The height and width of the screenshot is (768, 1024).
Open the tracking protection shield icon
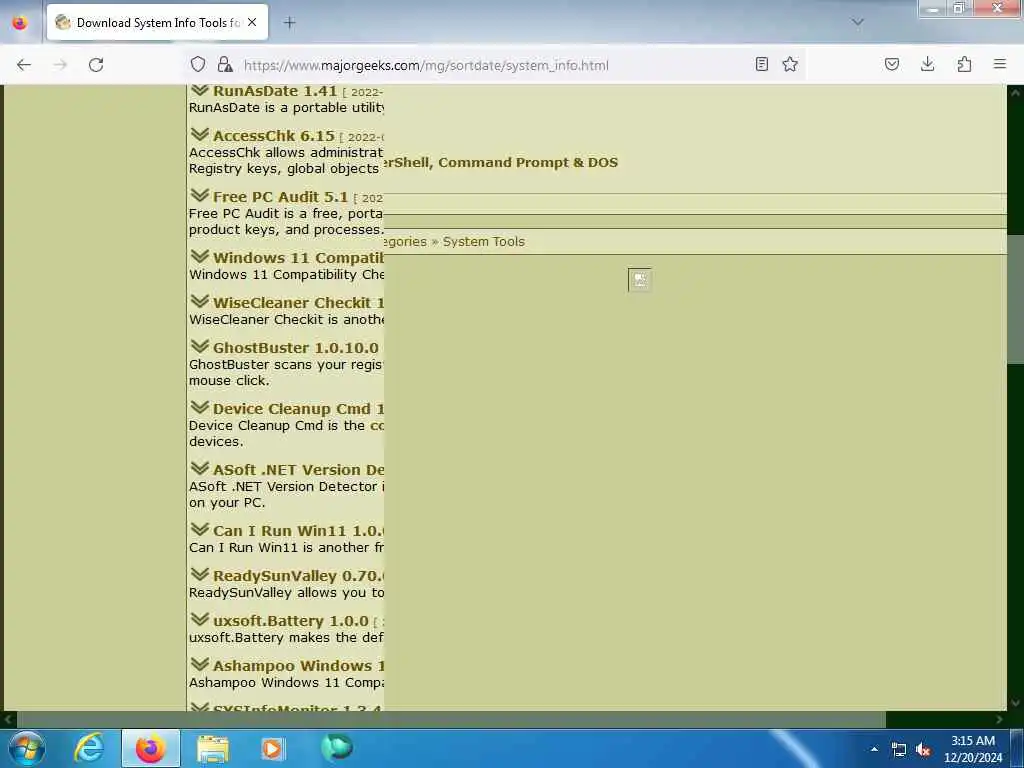coord(198,64)
